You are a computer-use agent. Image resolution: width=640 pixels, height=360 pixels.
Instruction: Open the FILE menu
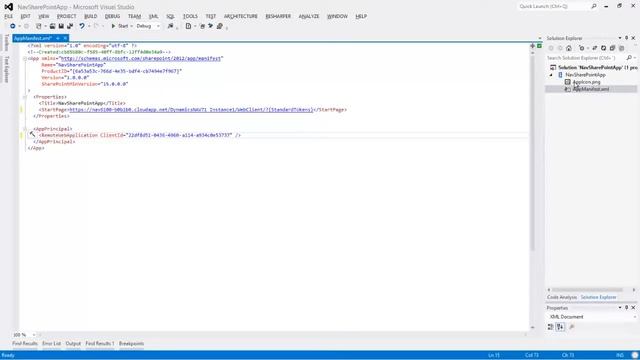click(9, 16)
